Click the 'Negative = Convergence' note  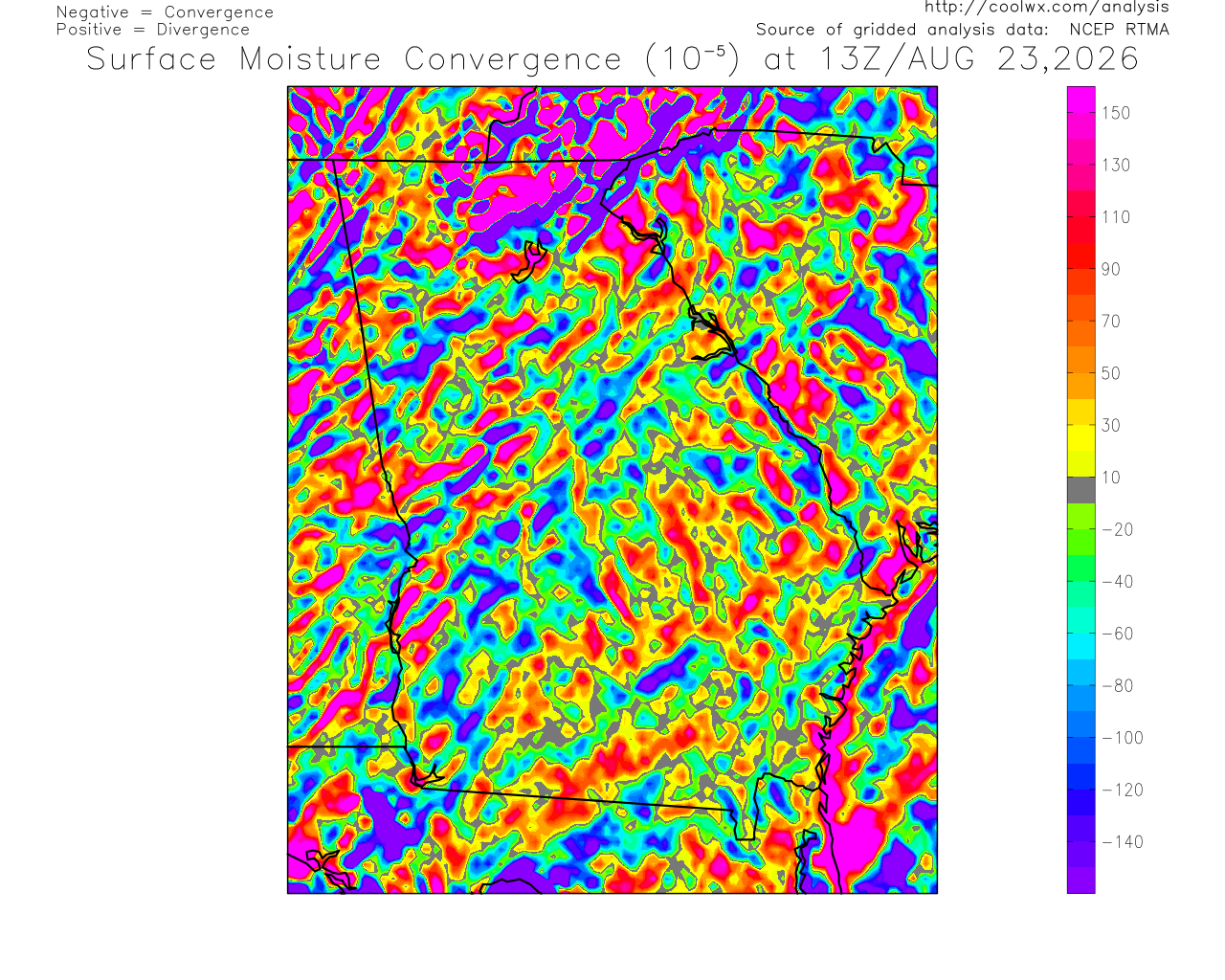tap(165, 12)
